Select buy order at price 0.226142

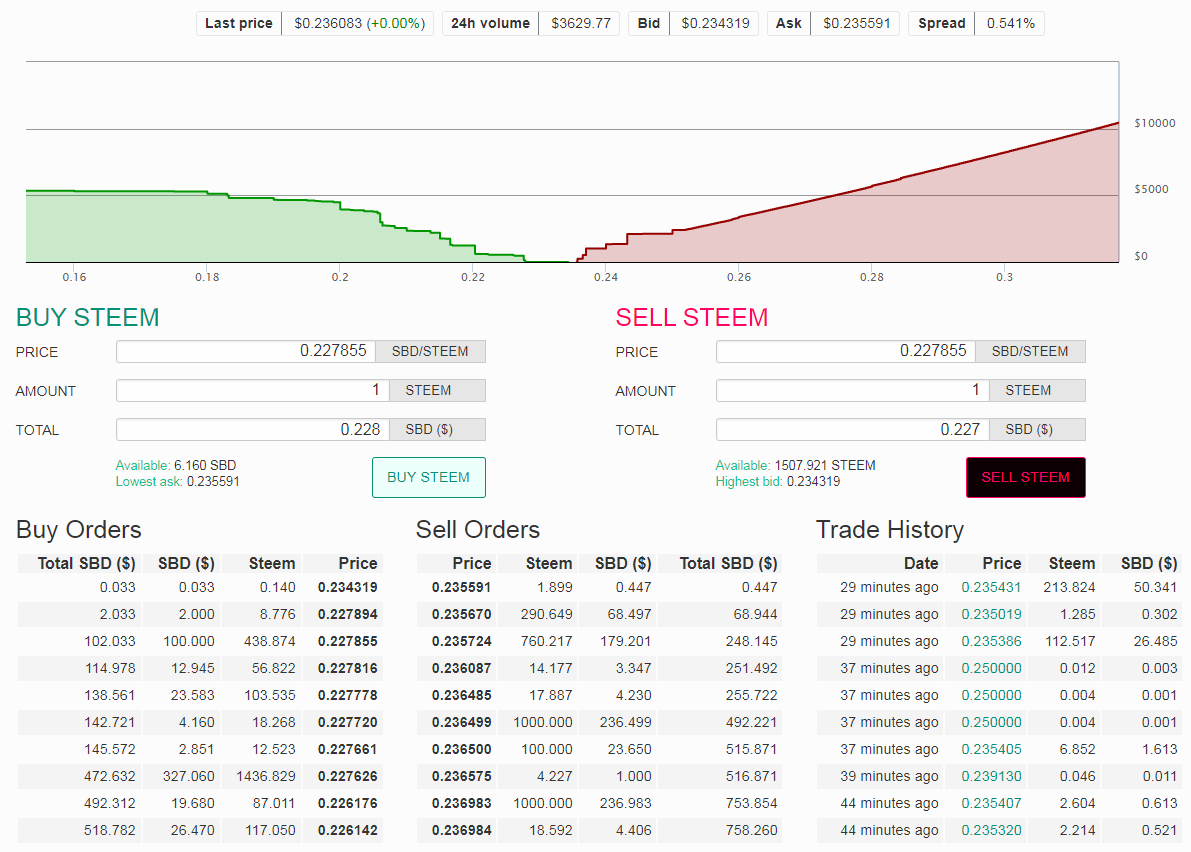pyautogui.click(x=200, y=831)
